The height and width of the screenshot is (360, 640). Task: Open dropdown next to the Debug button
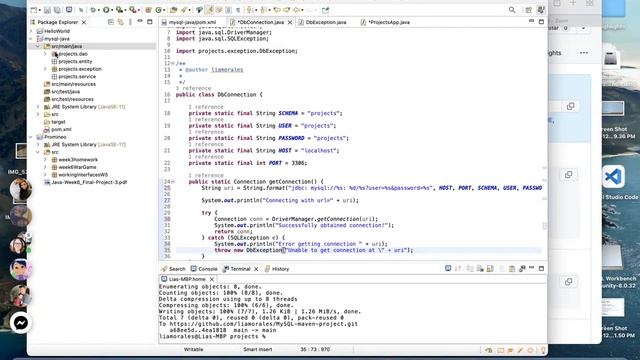click(98, 10)
